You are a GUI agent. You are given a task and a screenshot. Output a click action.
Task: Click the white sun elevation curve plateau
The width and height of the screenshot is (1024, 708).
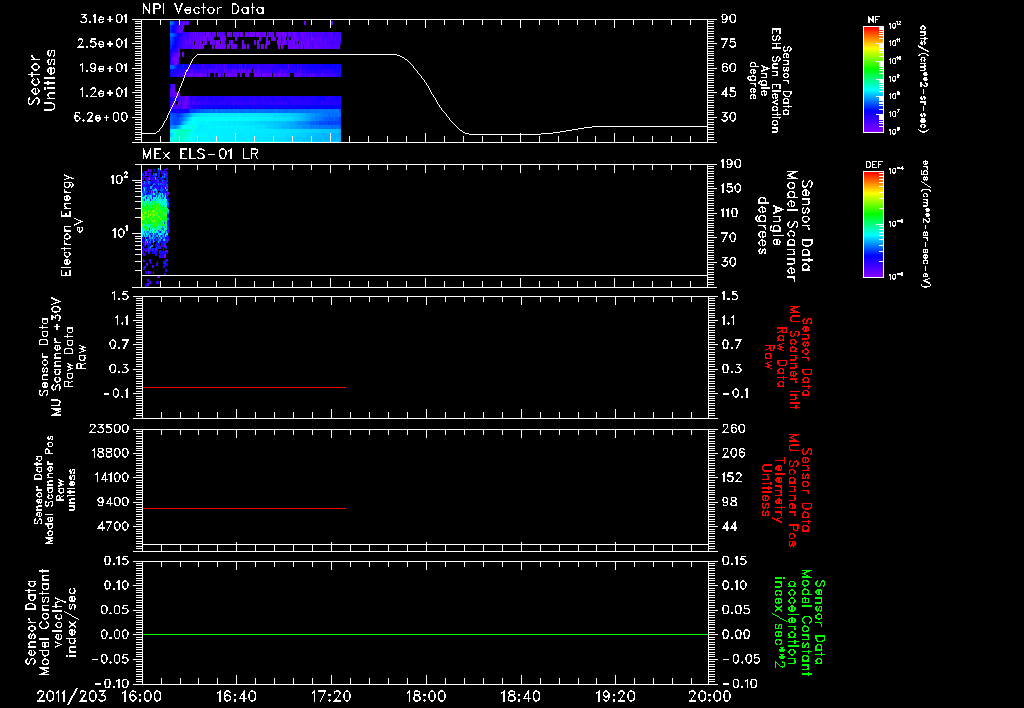[x=297, y=55]
